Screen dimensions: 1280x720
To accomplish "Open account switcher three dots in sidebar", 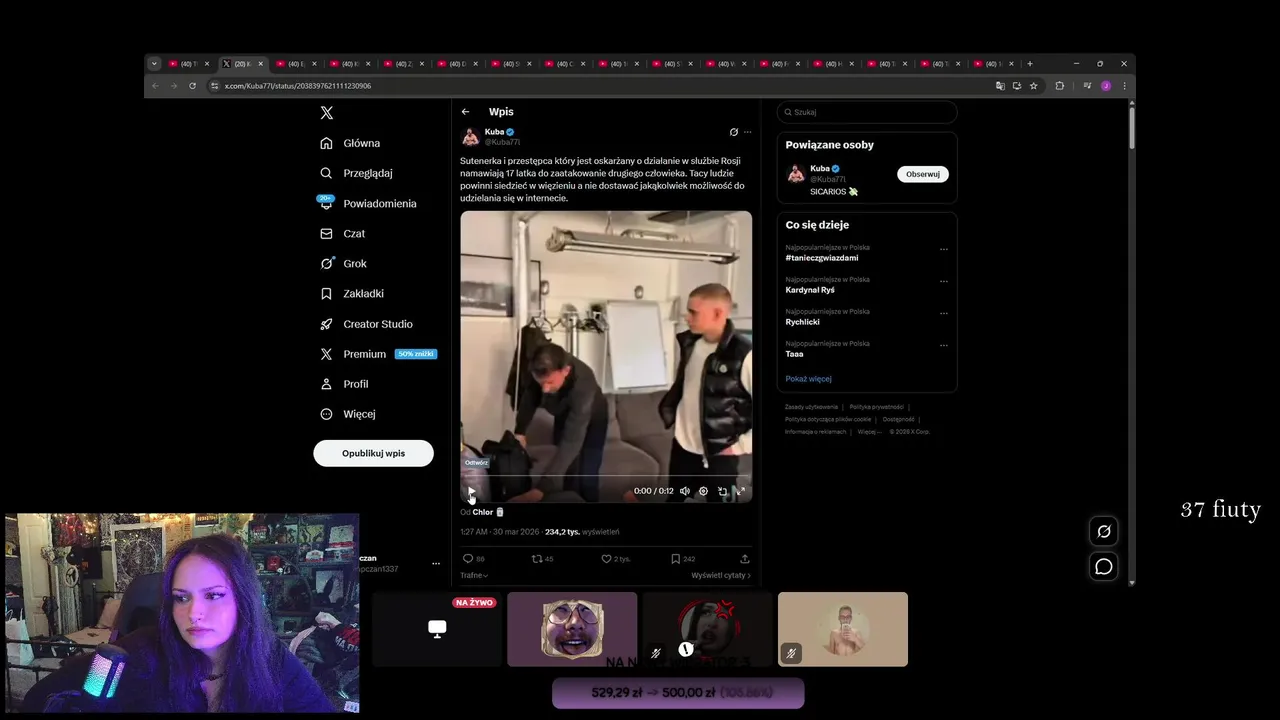I will tap(435, 563).
